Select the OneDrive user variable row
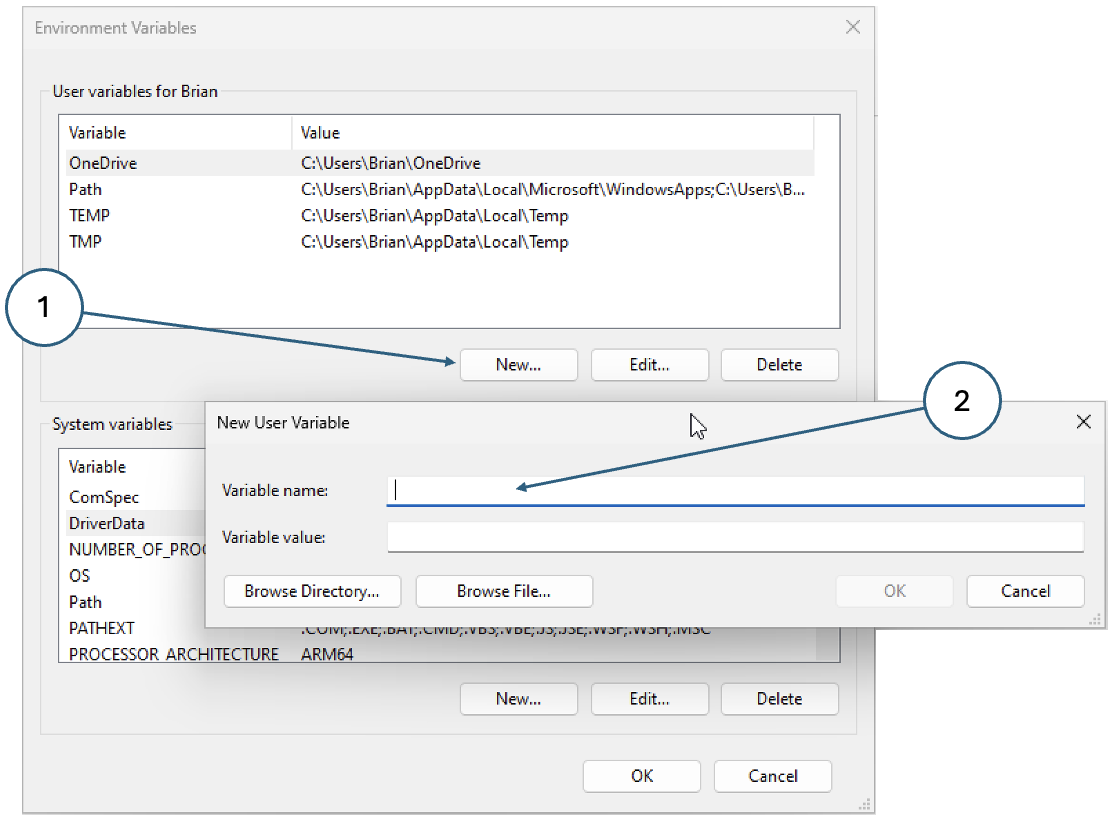Image resolution: width=1112 pixels, height=824 pixels. [103, 163]
